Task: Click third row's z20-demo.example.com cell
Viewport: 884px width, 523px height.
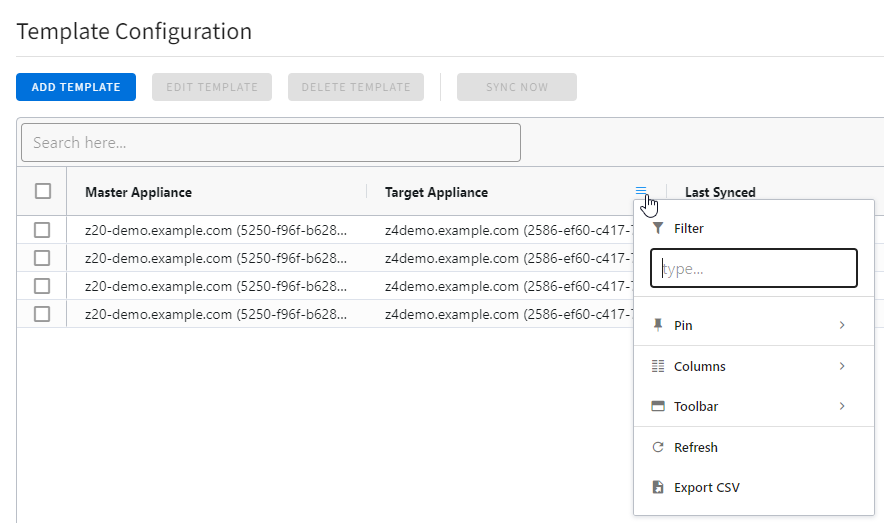Action: pos(216,286)
